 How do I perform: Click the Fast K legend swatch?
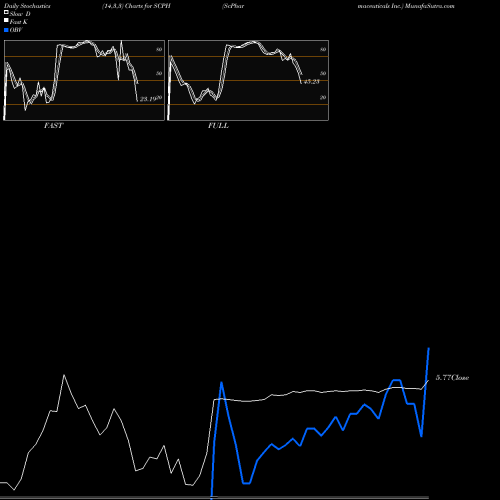[x=6, y=21]
